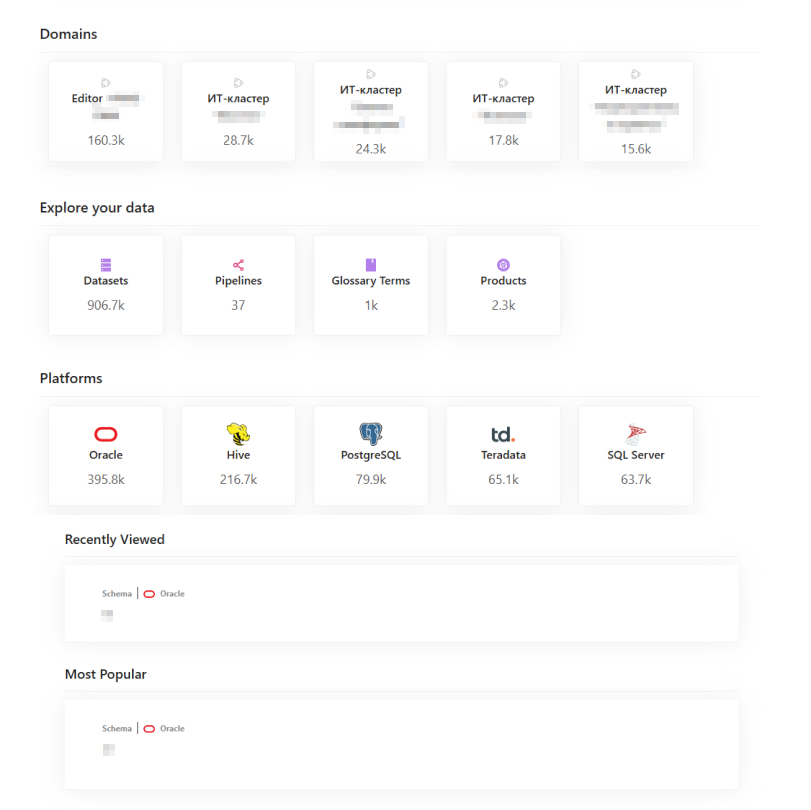Image resolution: width=811 pixels, height=810 pixels.
Task: Open the Most Popular Oracle schema entry
Action: [x=400, y=738]
